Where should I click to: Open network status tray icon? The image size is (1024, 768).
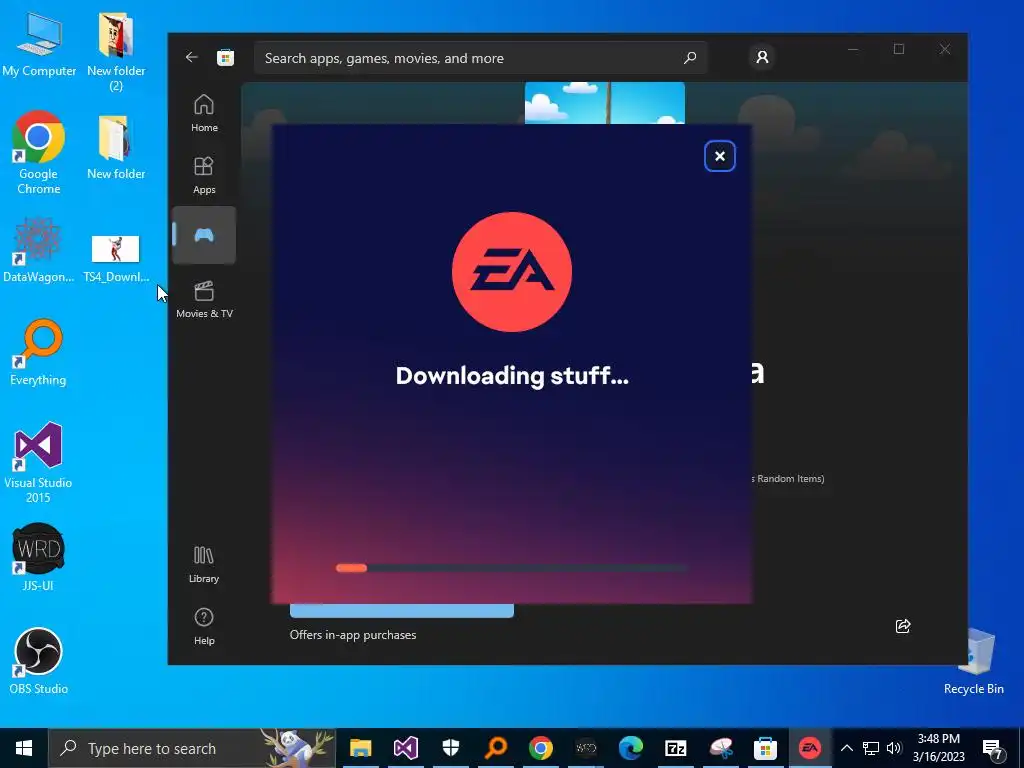tap(871, 748)
